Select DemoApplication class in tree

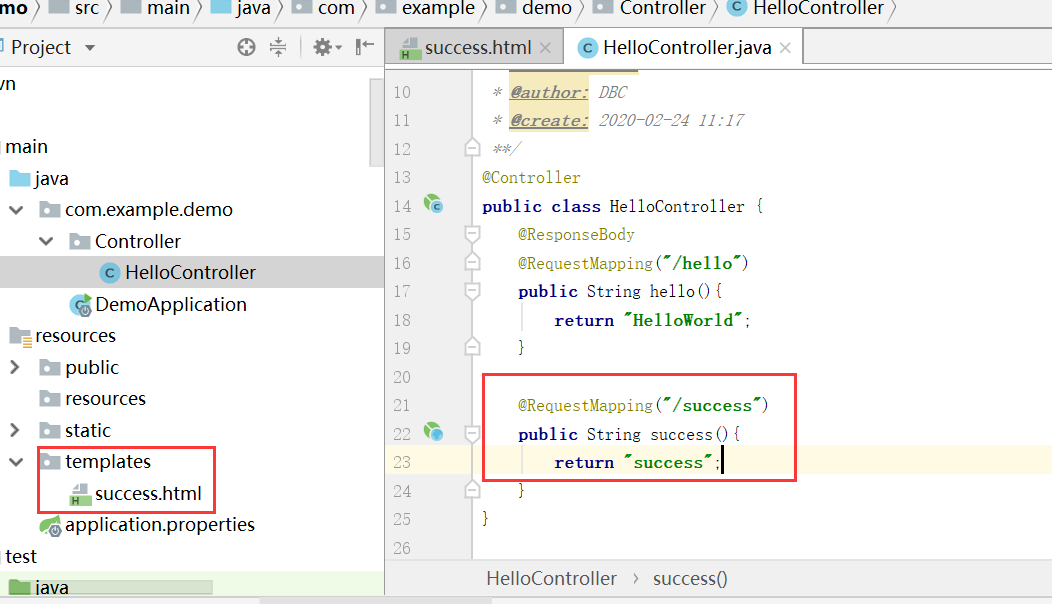pyautogui.click(x=170, y=305)
